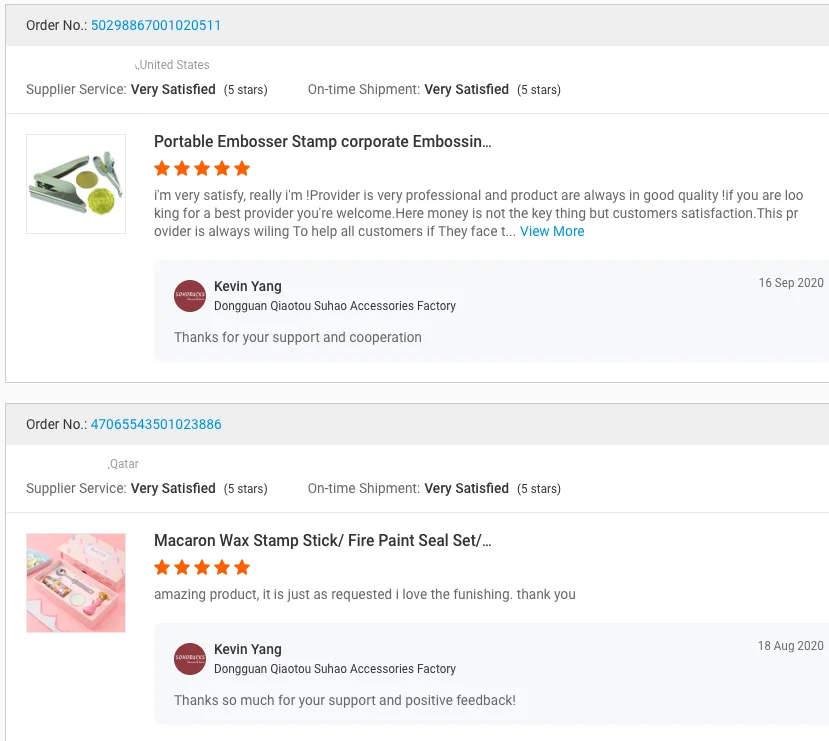Screen dimensions: 829x741
Task: Click the Qatar buyer location text
Action: point(124,464)
